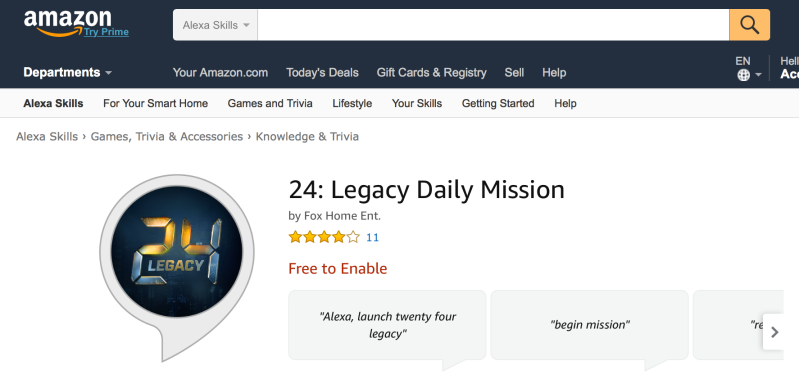Click the Try Prime link
Screen dimensions: 799x388
[x=106, y=32]
